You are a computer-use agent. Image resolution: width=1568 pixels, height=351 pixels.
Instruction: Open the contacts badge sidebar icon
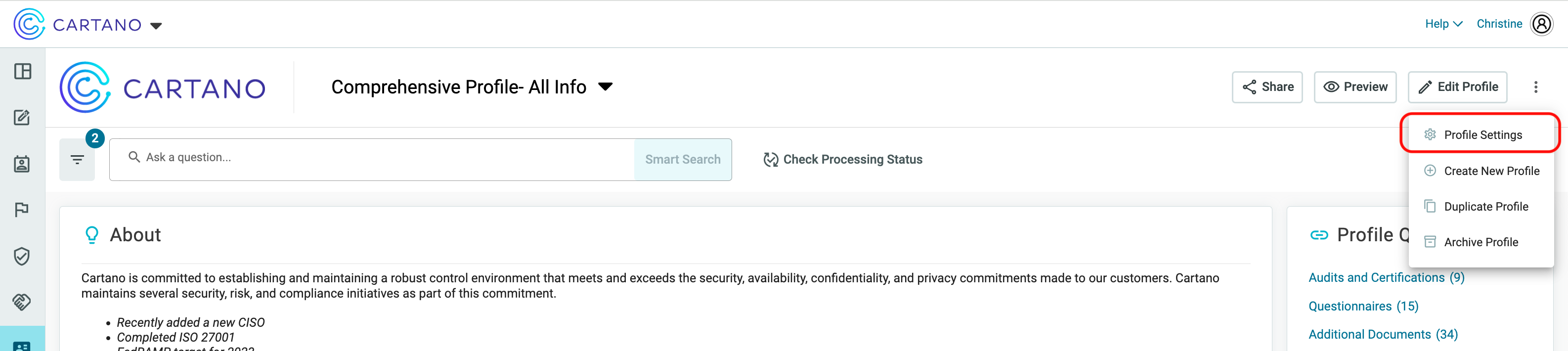(23, 164)
